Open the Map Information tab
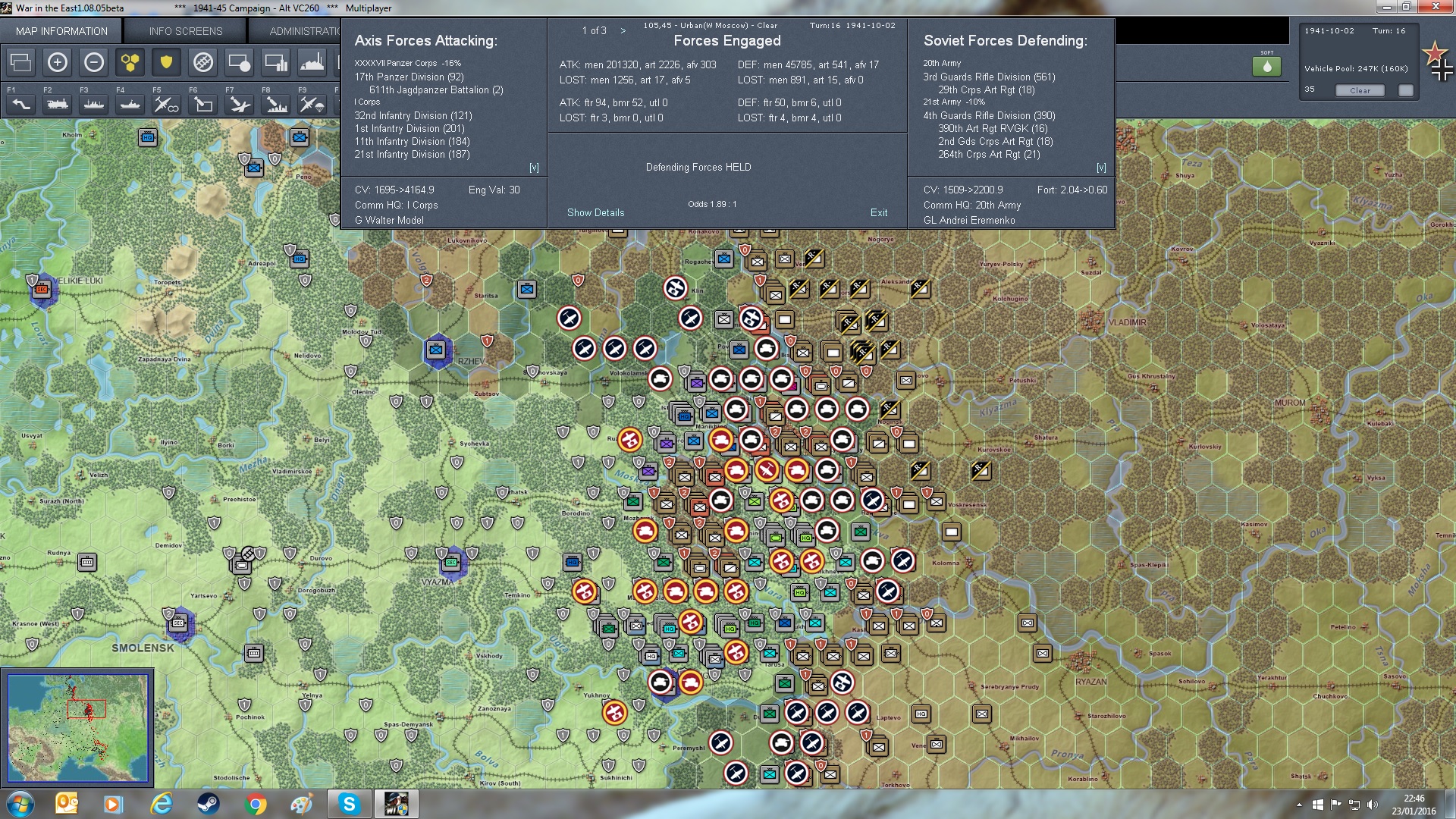Viewport: 1456px width, 819px height. pos(61,31)
